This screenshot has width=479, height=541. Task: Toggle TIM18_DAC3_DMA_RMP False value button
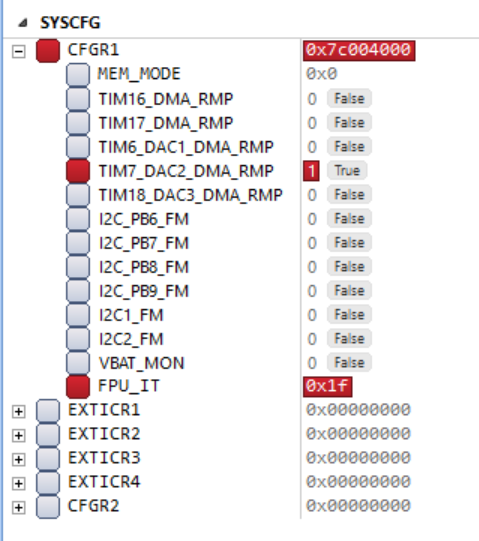coord(349,195)
